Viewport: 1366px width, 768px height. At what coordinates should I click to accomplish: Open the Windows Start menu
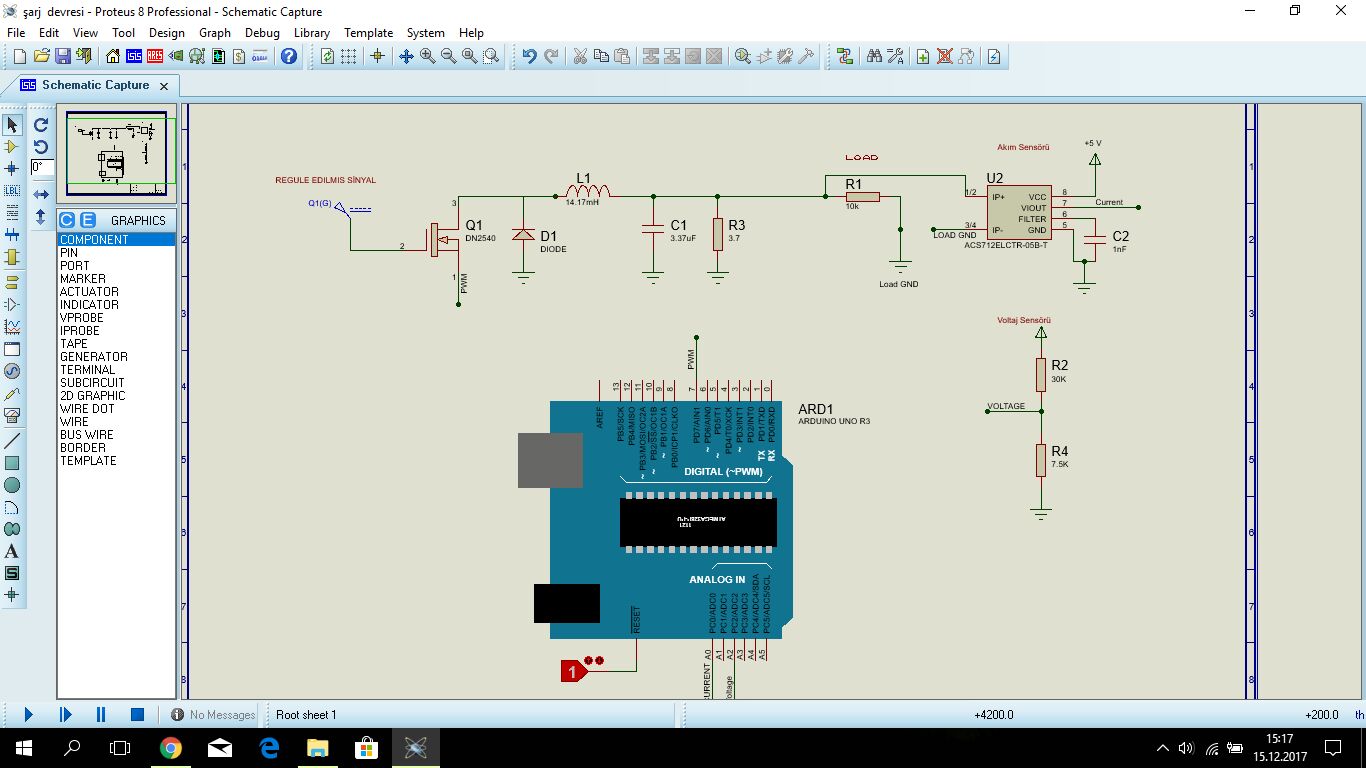coord(23,747)
